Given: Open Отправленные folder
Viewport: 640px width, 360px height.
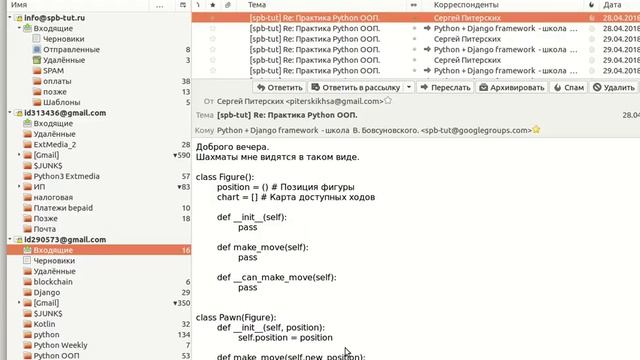Looking at the screenshot, I should (71, 49).
